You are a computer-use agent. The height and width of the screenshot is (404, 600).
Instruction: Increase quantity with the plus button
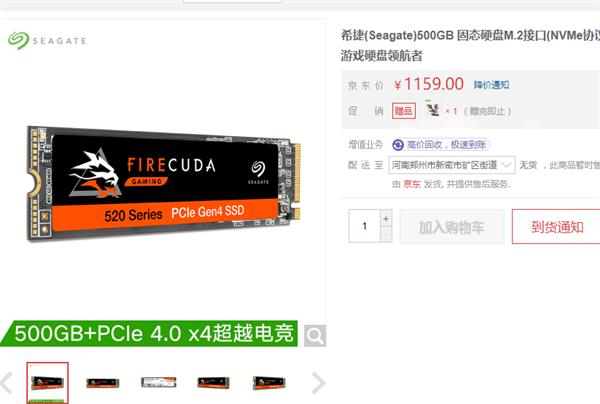386,218
